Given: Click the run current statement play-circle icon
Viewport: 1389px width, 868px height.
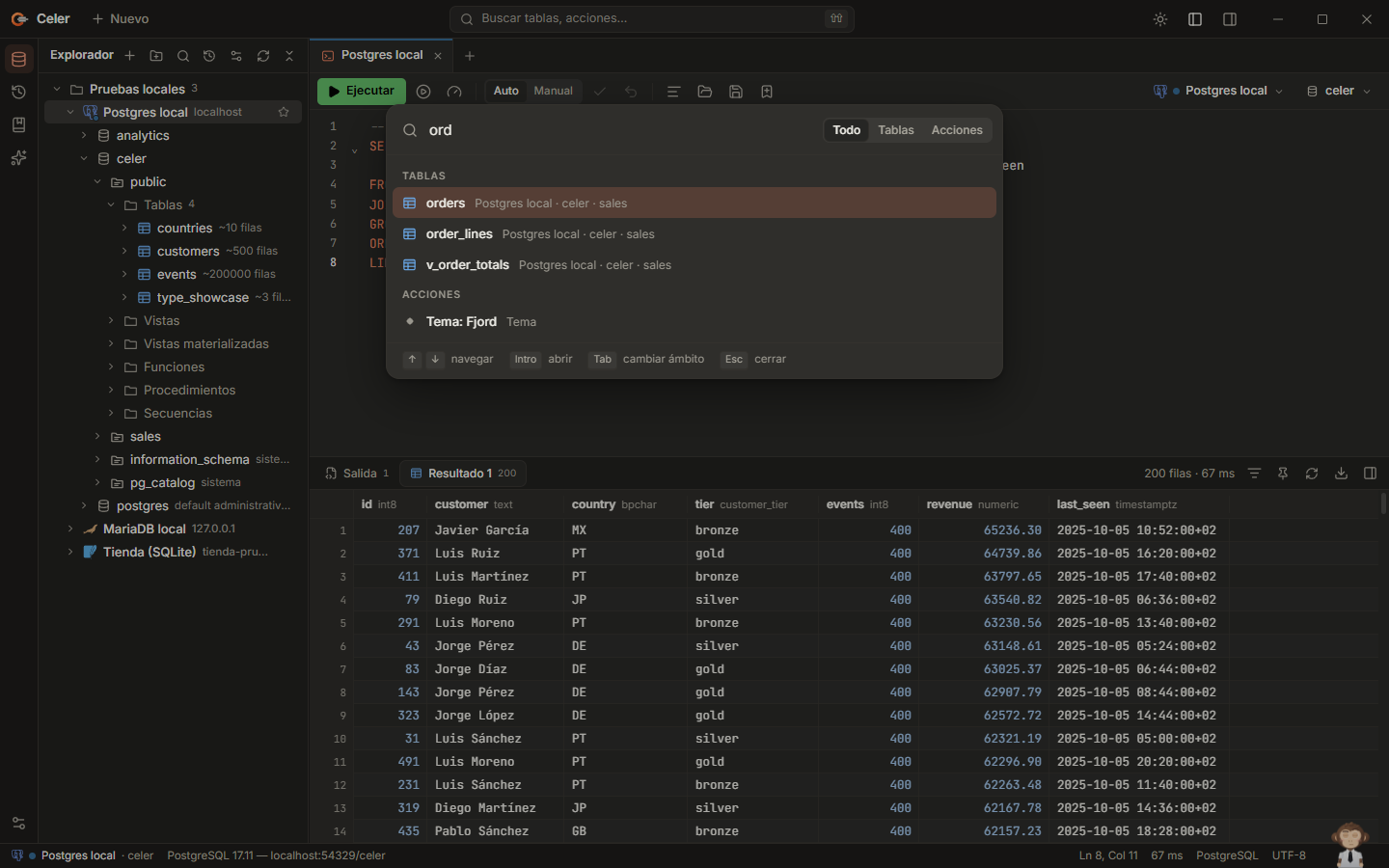Looking at the screenshot, I should (423, 92).
